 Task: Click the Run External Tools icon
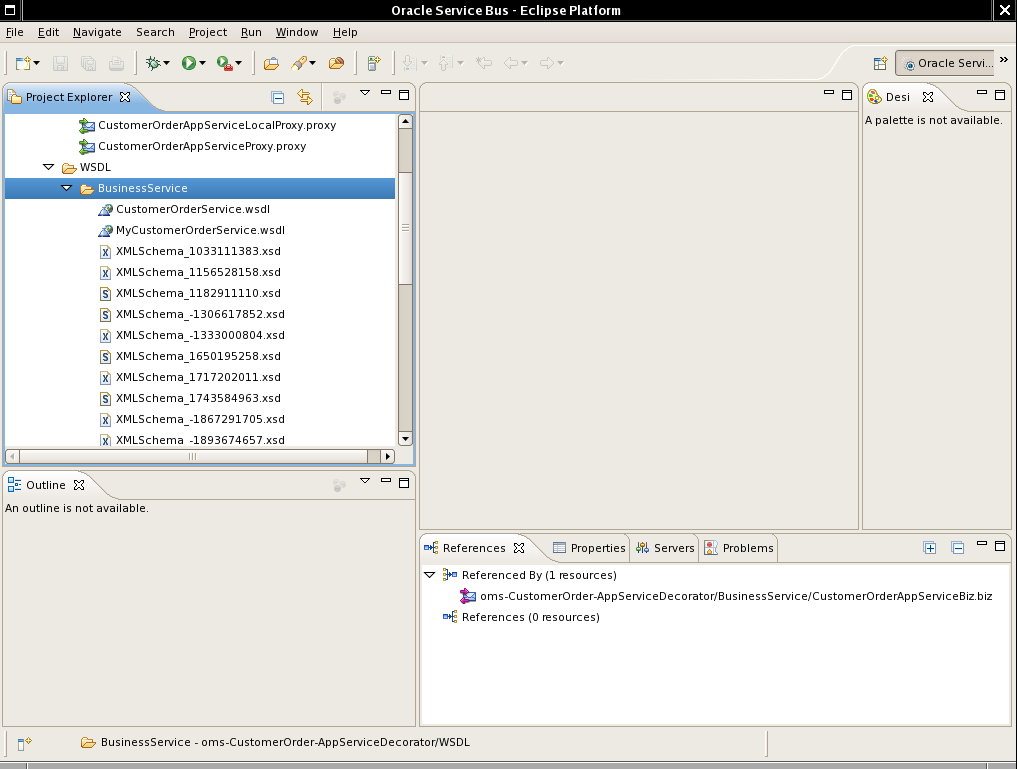click(x=224, y=63)
